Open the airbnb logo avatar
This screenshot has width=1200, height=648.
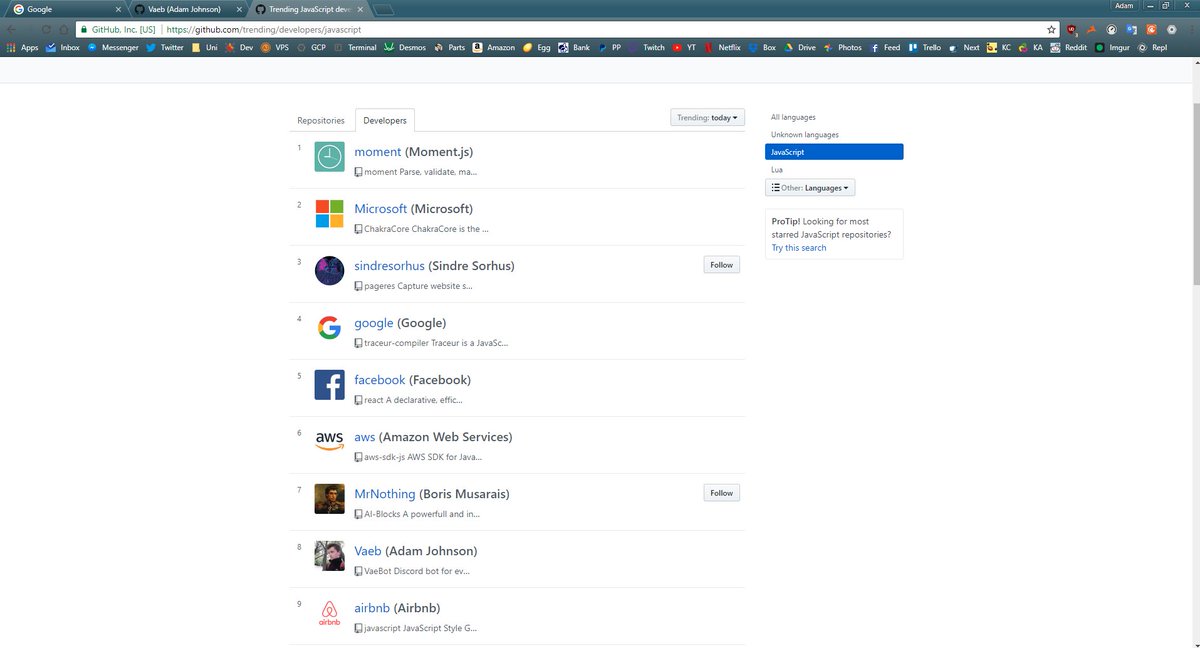point(329,613)
